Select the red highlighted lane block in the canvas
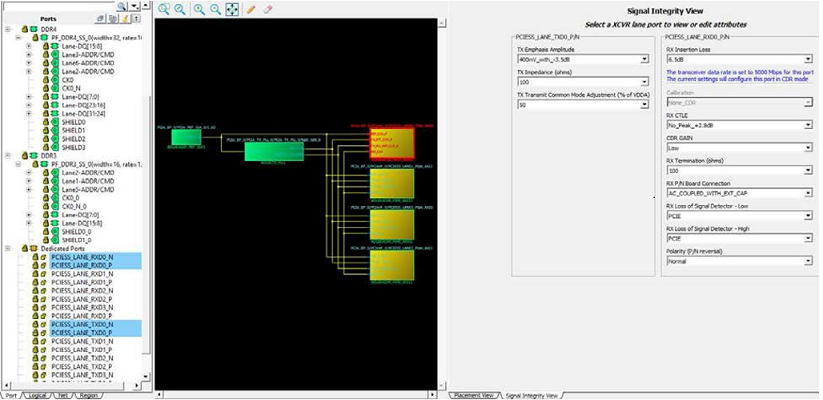823x400 pixels. [x=391, y=143]
